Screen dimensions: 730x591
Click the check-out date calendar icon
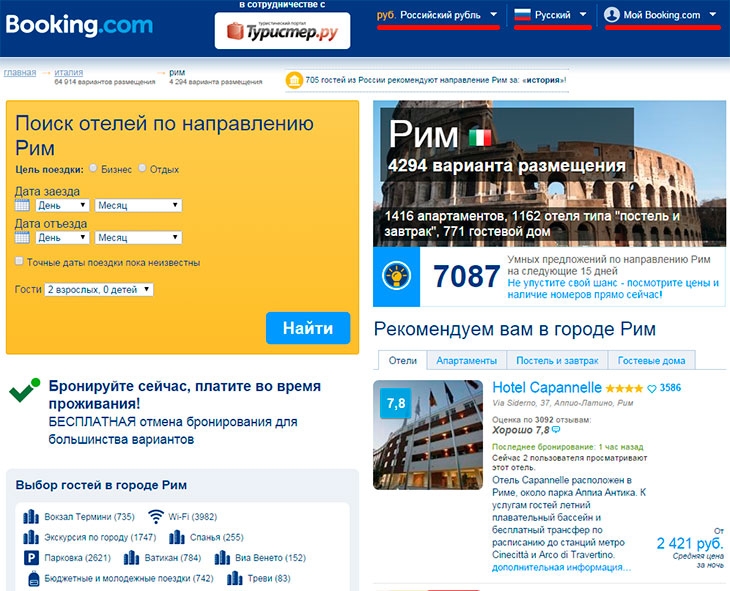[x=22, y=238]
